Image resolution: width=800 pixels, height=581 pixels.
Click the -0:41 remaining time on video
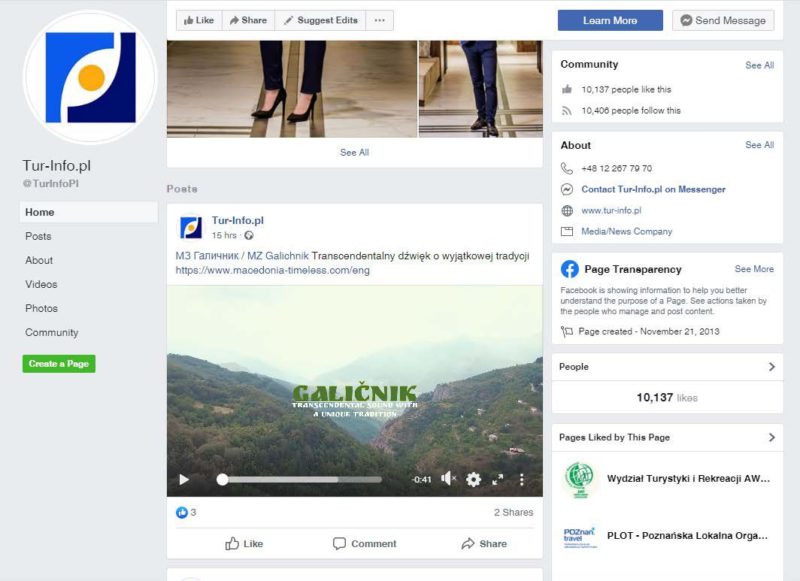[x=422, y=479]
